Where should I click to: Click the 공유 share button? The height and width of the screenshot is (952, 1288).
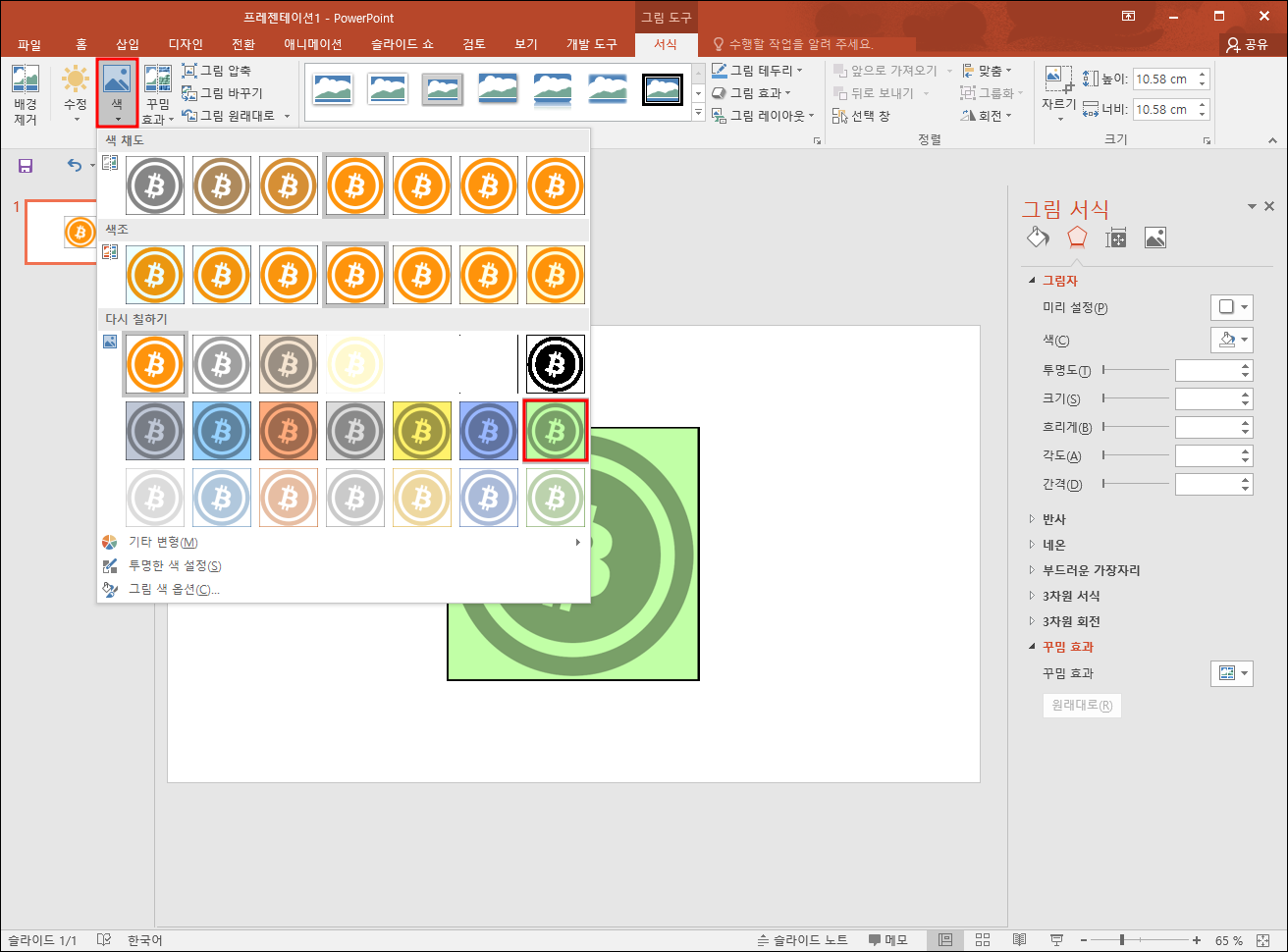click(1247, 44)
